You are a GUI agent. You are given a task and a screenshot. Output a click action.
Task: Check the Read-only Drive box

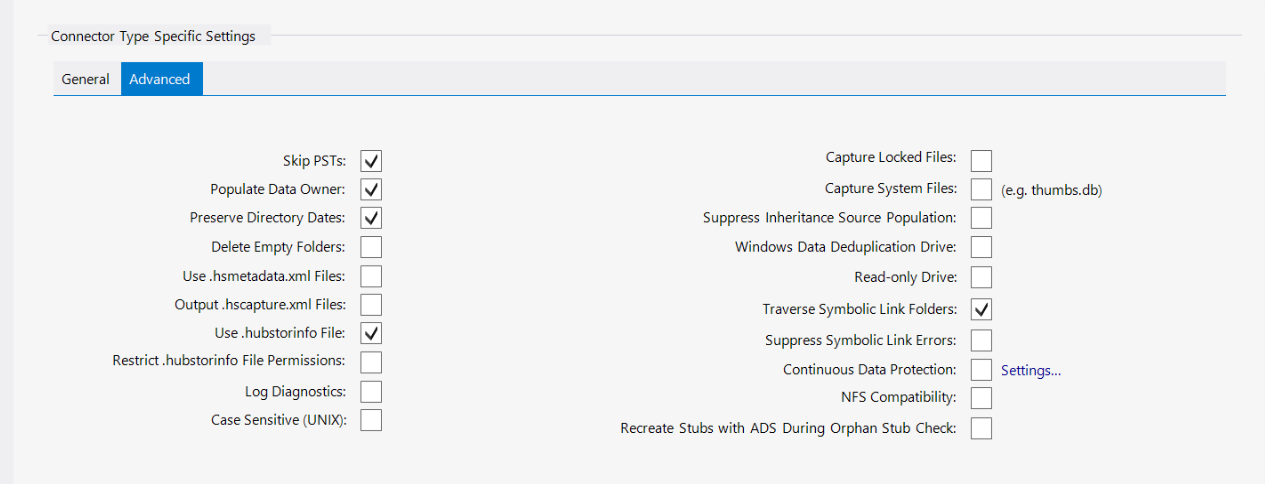(981, 276)
